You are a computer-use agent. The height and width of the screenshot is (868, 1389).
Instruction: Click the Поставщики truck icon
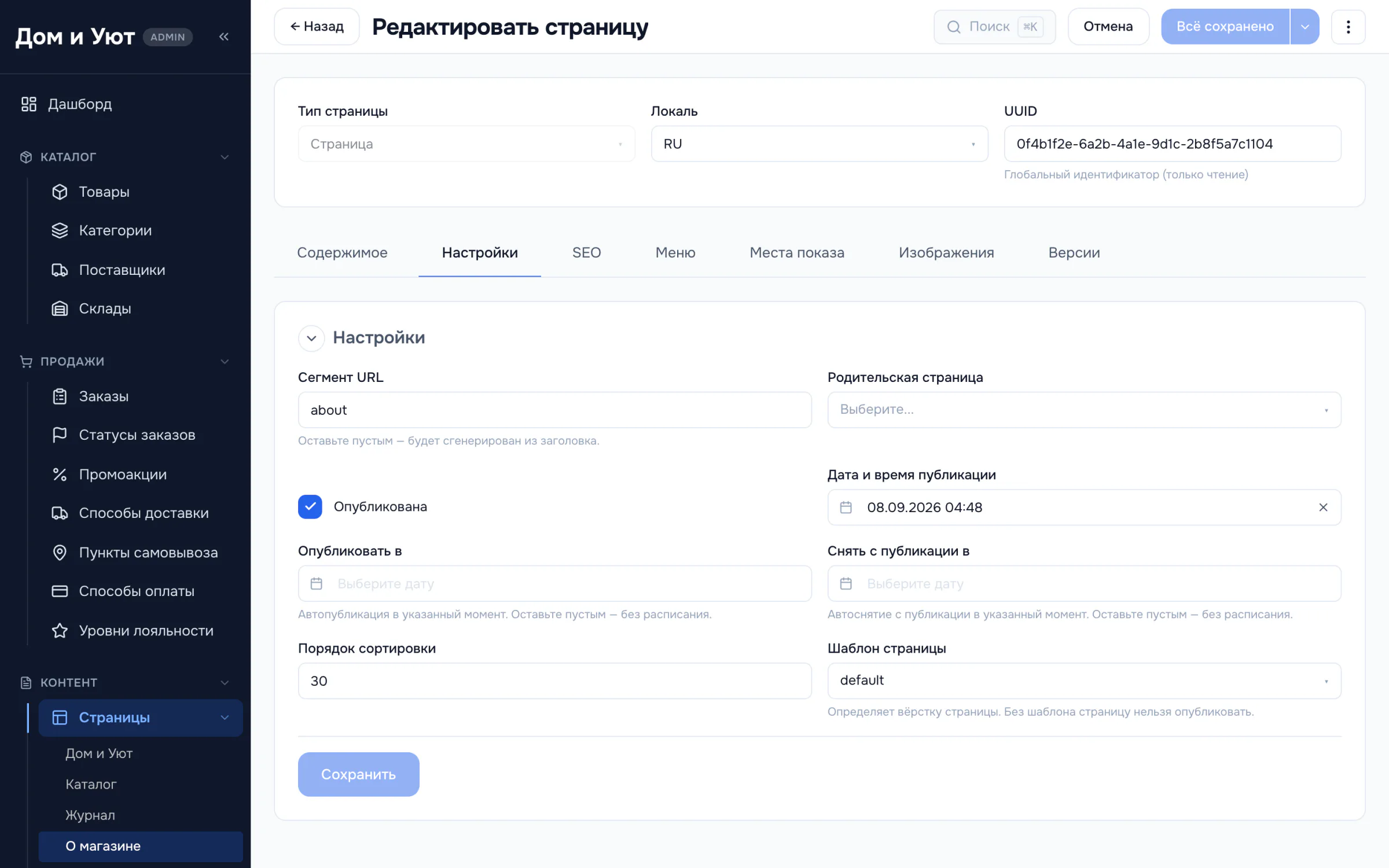(60, 270)
